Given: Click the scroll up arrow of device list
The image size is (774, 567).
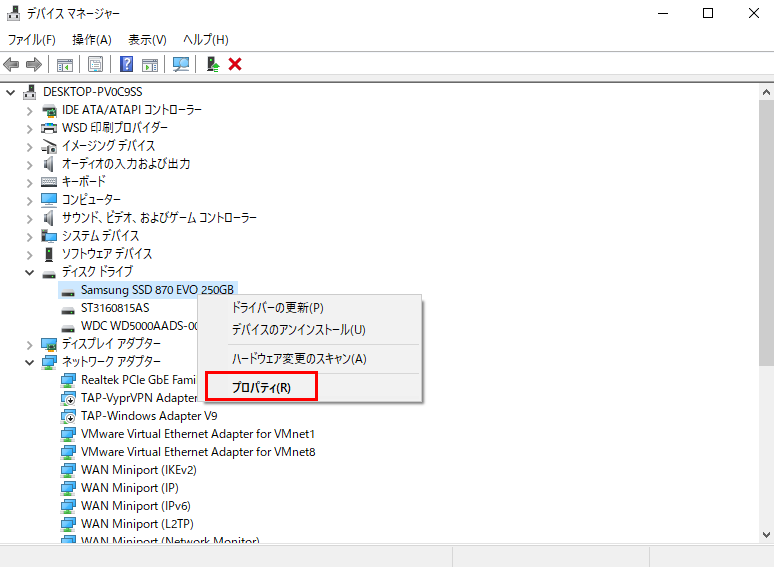Looking at the screenshot, I should click(766, 92).
